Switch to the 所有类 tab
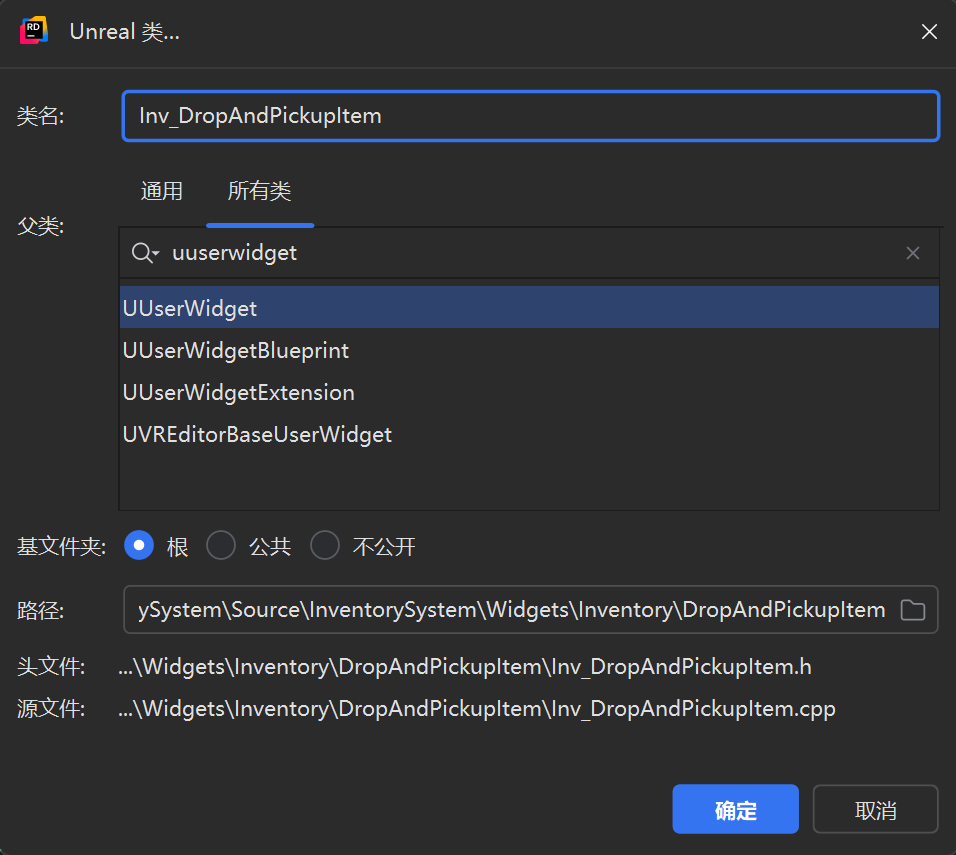Viewport: 956px width, 855px height. click(260, 191)
